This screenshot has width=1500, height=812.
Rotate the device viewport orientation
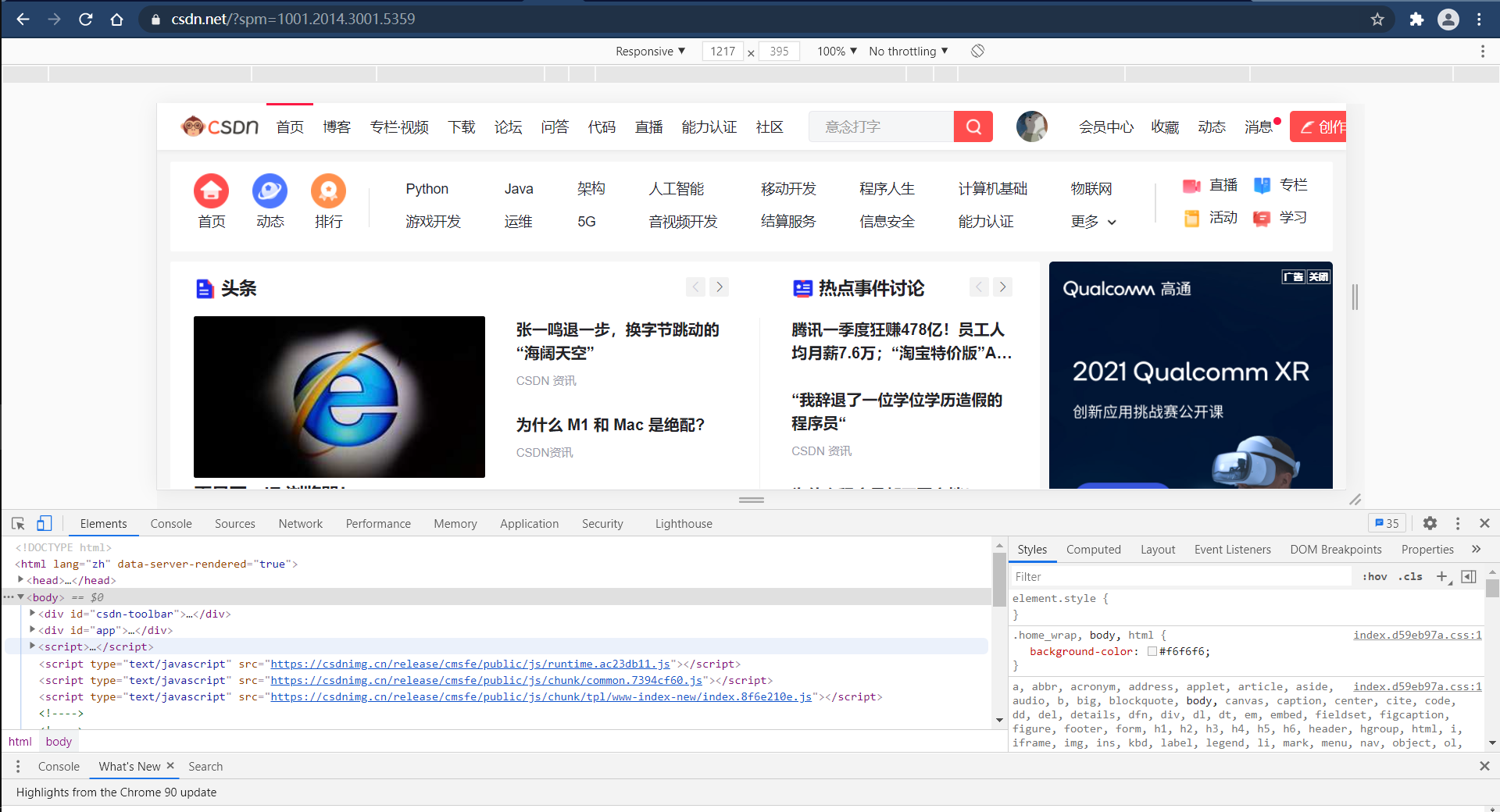(x=977, y=51)
